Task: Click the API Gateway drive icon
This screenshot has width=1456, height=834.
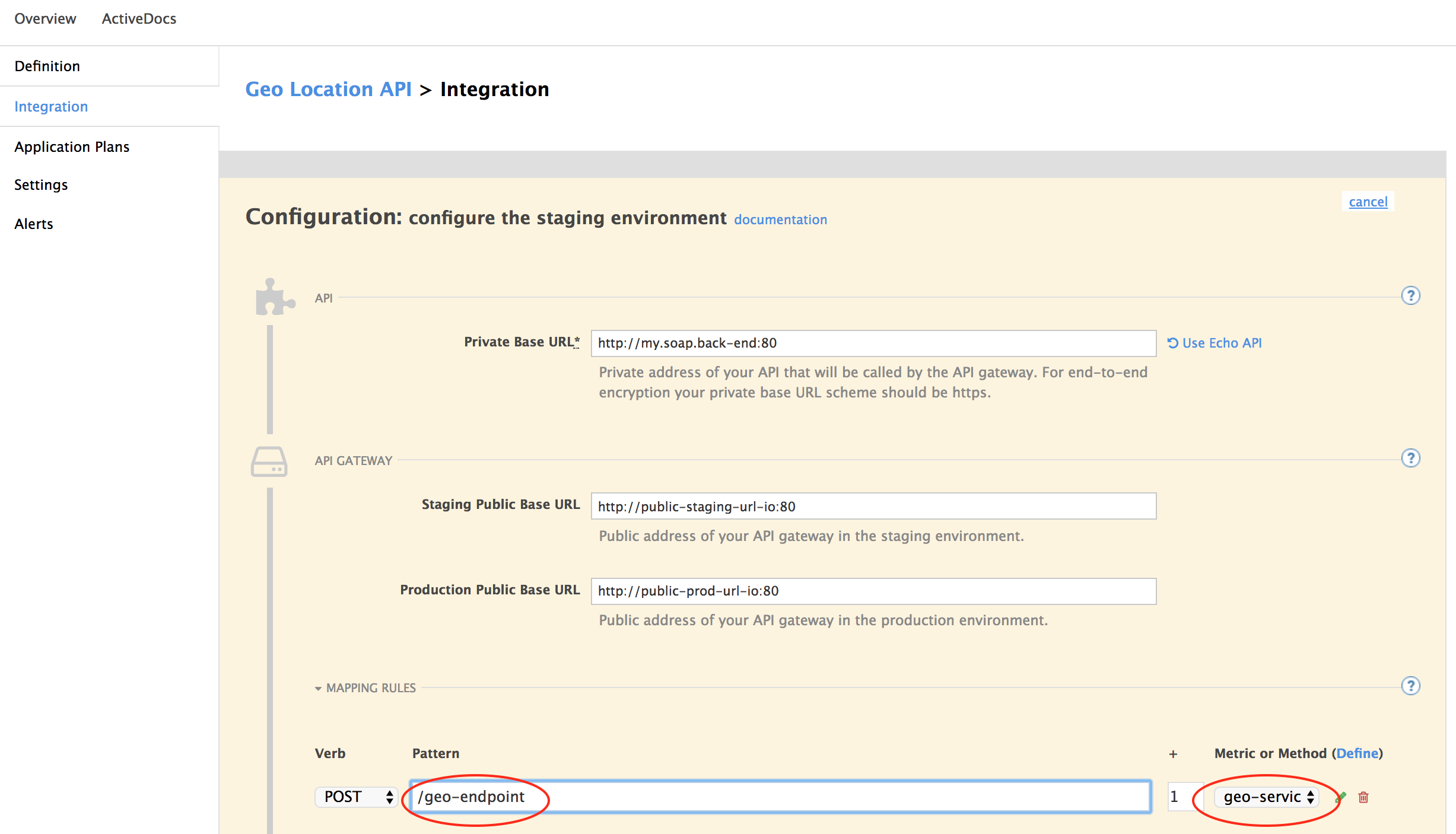Action: 269,461
